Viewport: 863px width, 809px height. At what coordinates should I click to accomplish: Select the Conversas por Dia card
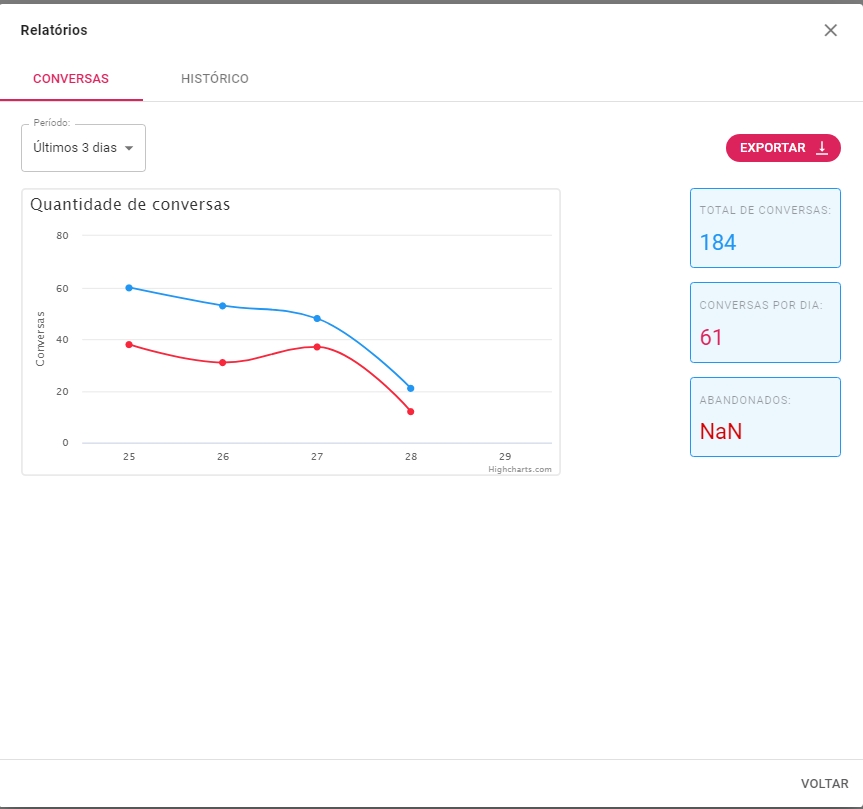[765, 322]
